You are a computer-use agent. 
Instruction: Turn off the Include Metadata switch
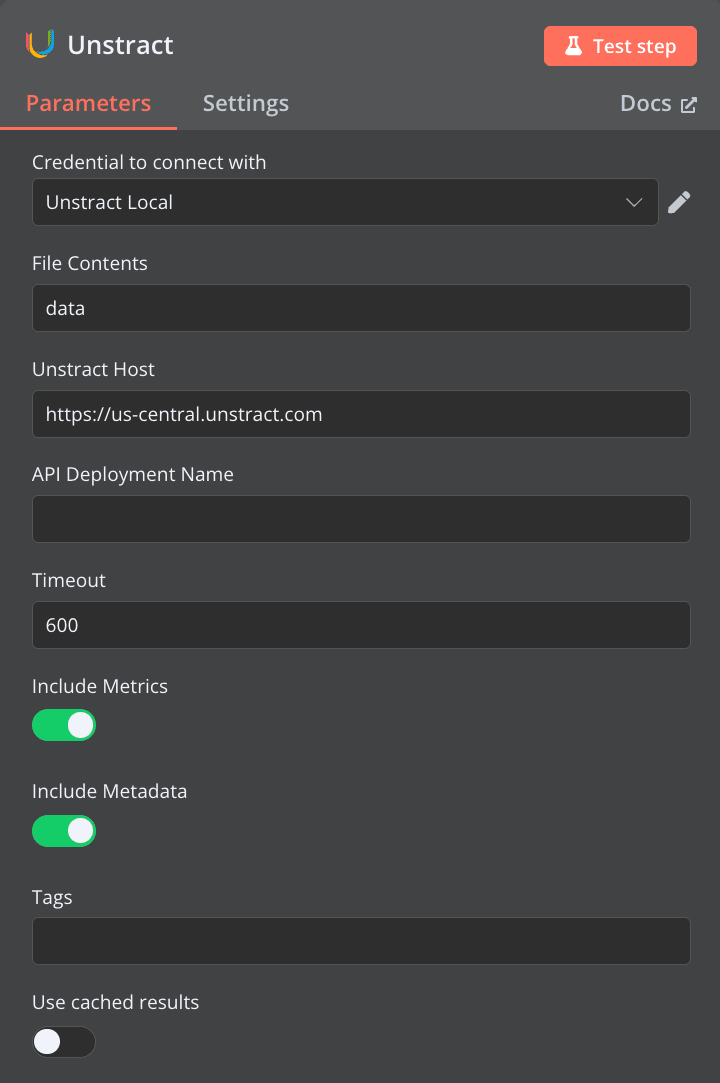[64, 831]
